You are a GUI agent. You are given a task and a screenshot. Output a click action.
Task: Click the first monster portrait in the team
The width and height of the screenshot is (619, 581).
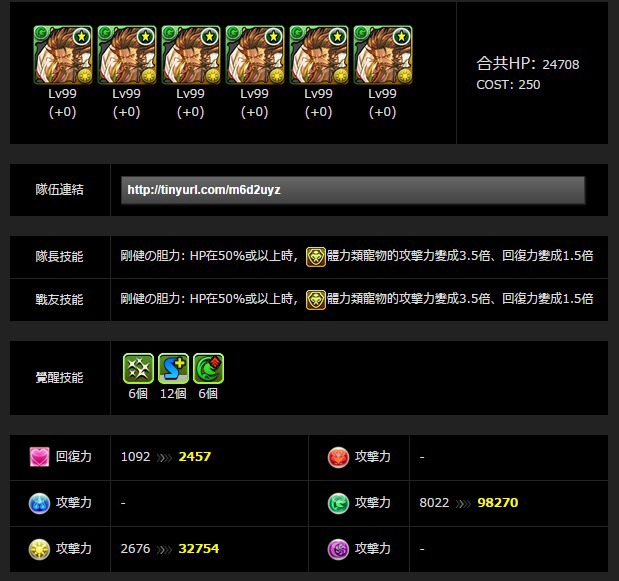tap(63, 55)
